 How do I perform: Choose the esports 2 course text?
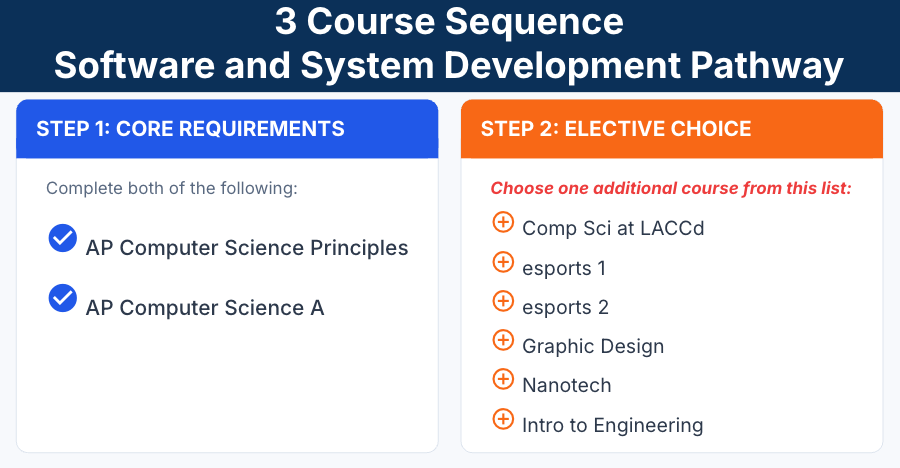click(x=565, y=307)
